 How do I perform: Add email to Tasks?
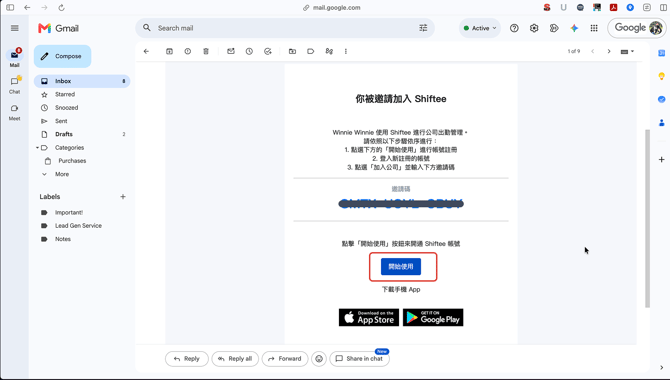coord(267,51)
